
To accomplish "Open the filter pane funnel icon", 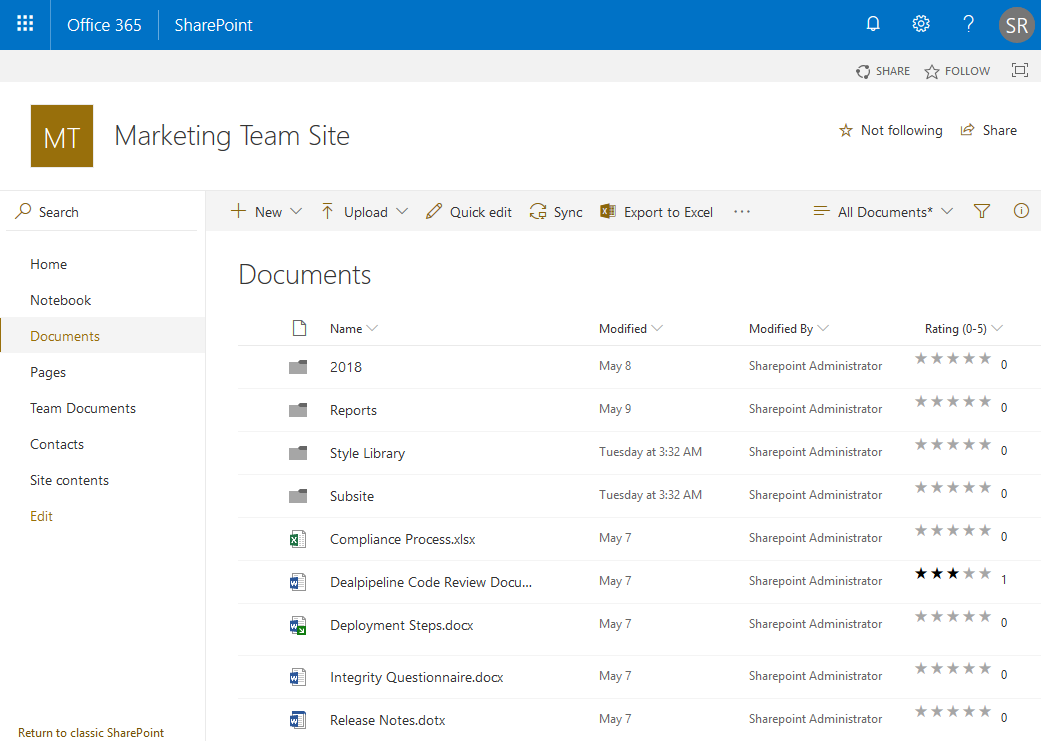I will (981, 211).
